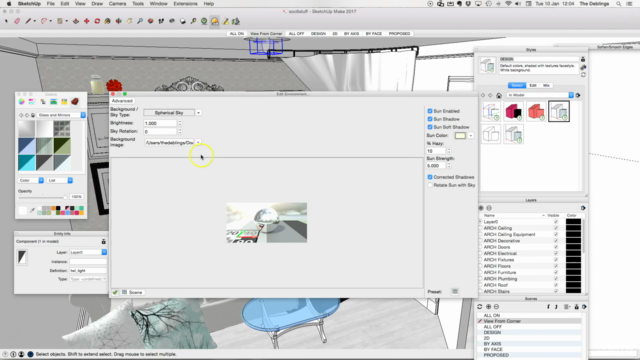Open Background / Sky Type dropdown
Viewport: 640px width, 360px height.
[x=198, y=113]
